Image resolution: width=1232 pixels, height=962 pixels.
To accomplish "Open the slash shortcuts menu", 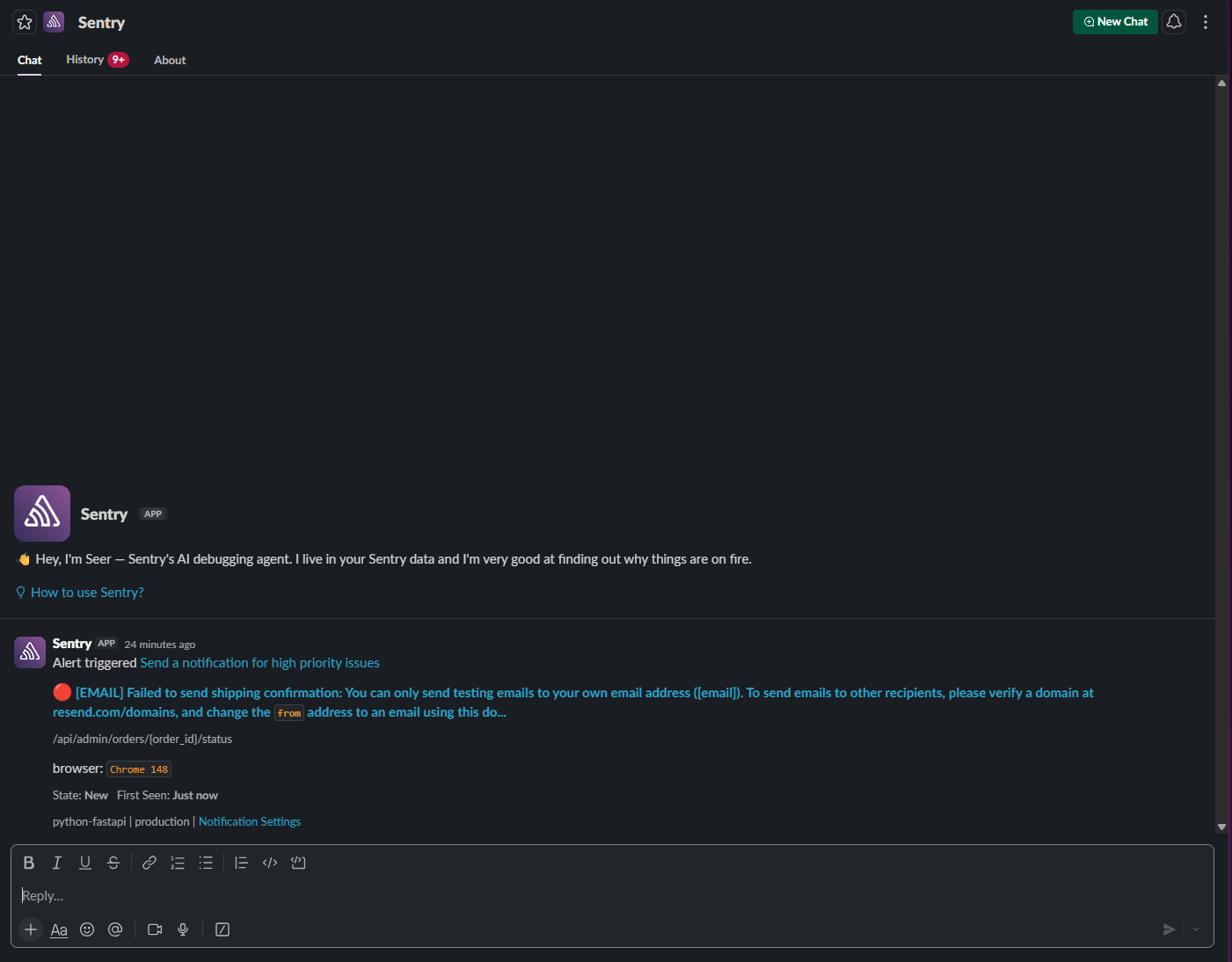I will 222,929.
